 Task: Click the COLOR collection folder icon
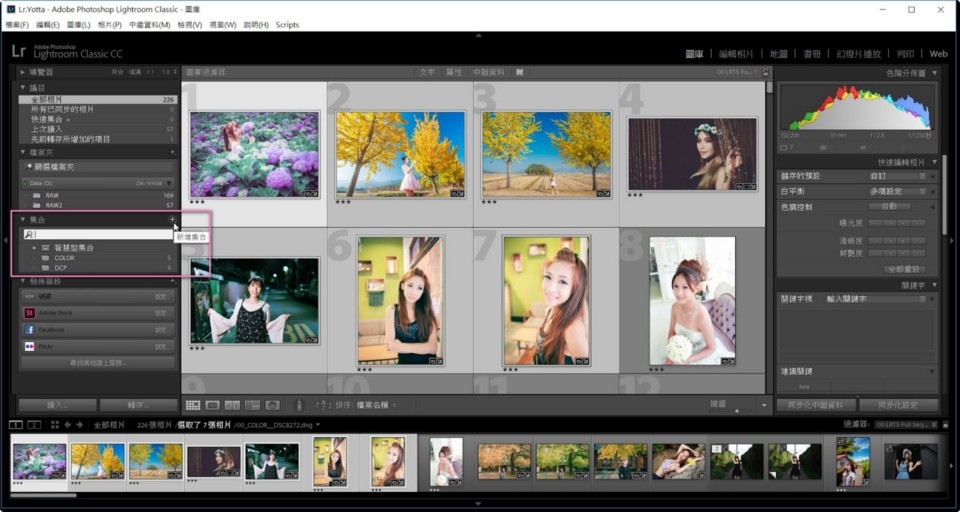(x=45, y=258)
